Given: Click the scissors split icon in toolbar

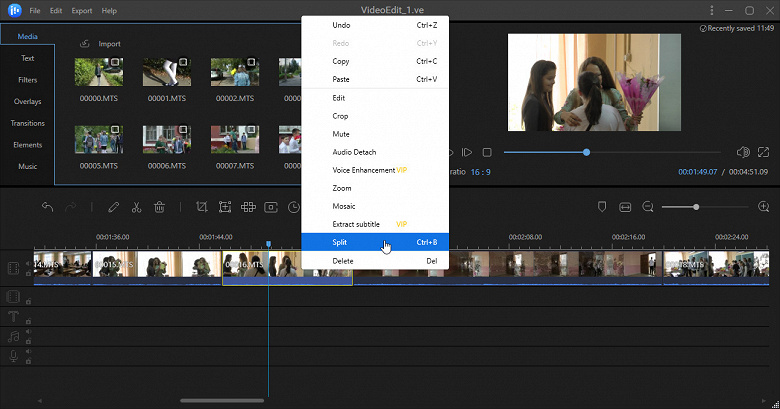Looking at the screenshot, I should (136, 207).
